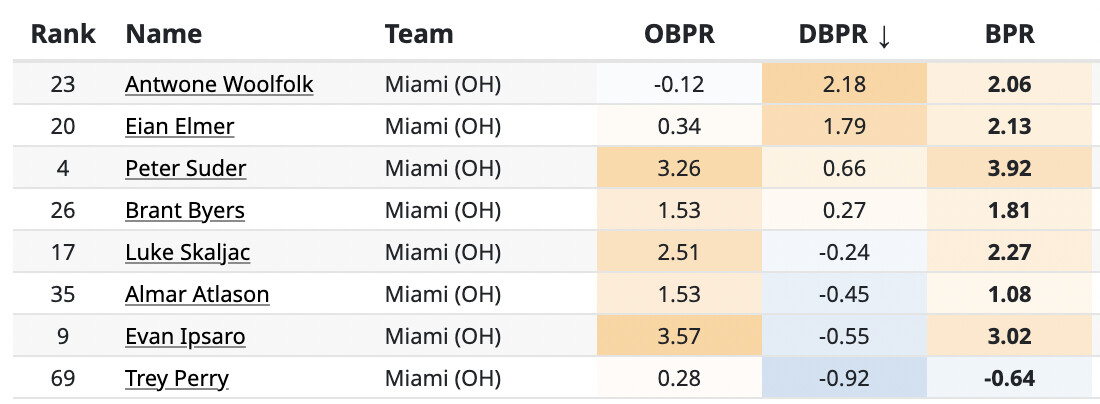Click the DBPR descending sort arrow

pos(883,36)
